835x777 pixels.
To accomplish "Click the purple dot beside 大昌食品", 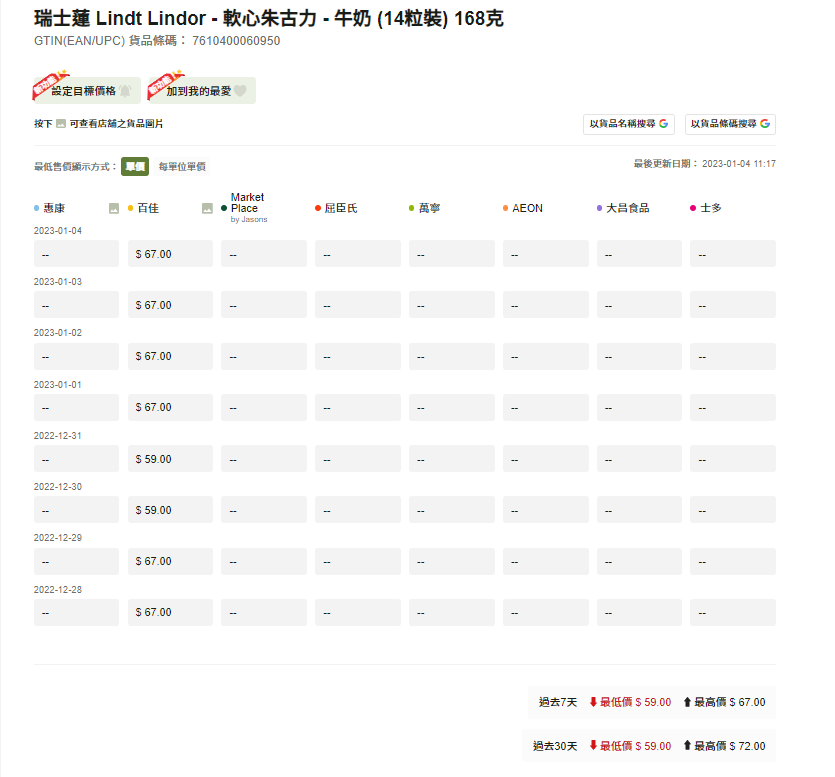I will 600,208.
